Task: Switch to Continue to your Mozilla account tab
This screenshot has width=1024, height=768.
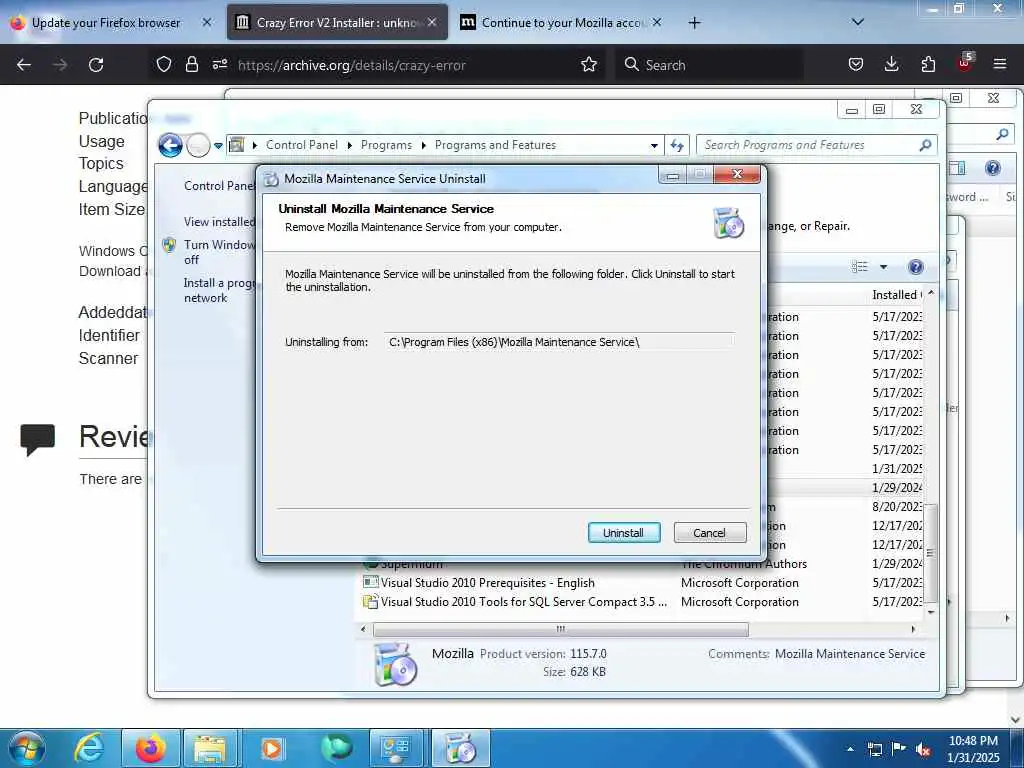Action: tap(562, 23)
